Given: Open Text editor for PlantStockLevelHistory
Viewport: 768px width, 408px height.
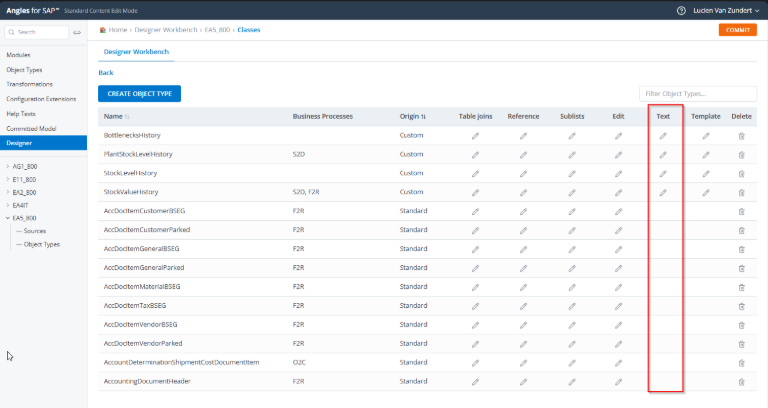Looking at the screenshot, I should click(x=663, y=155).
